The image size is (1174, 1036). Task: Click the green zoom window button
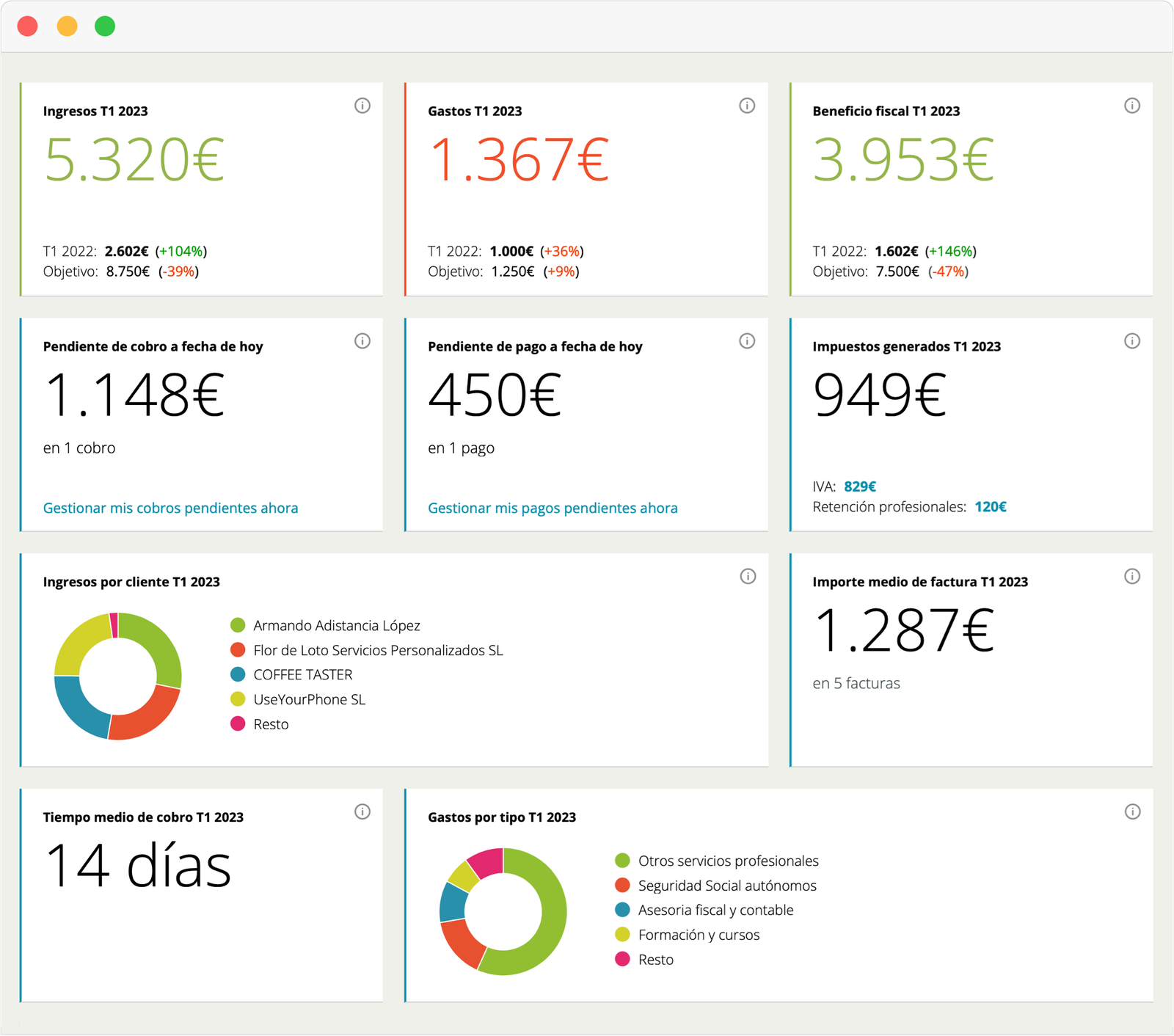point(105,26)
